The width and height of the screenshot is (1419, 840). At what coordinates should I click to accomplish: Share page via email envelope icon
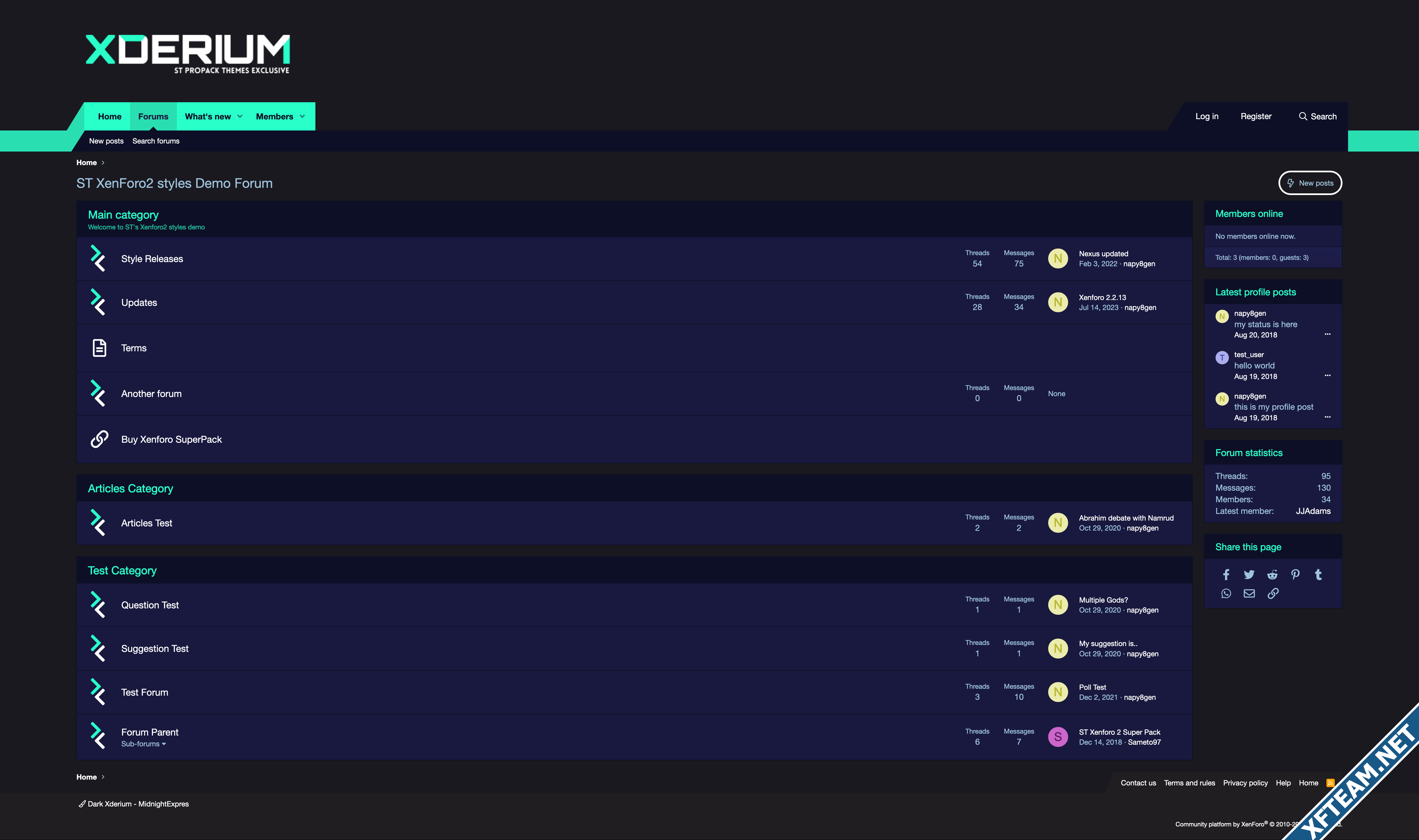pyautogui.click(x=1249, y=593)
